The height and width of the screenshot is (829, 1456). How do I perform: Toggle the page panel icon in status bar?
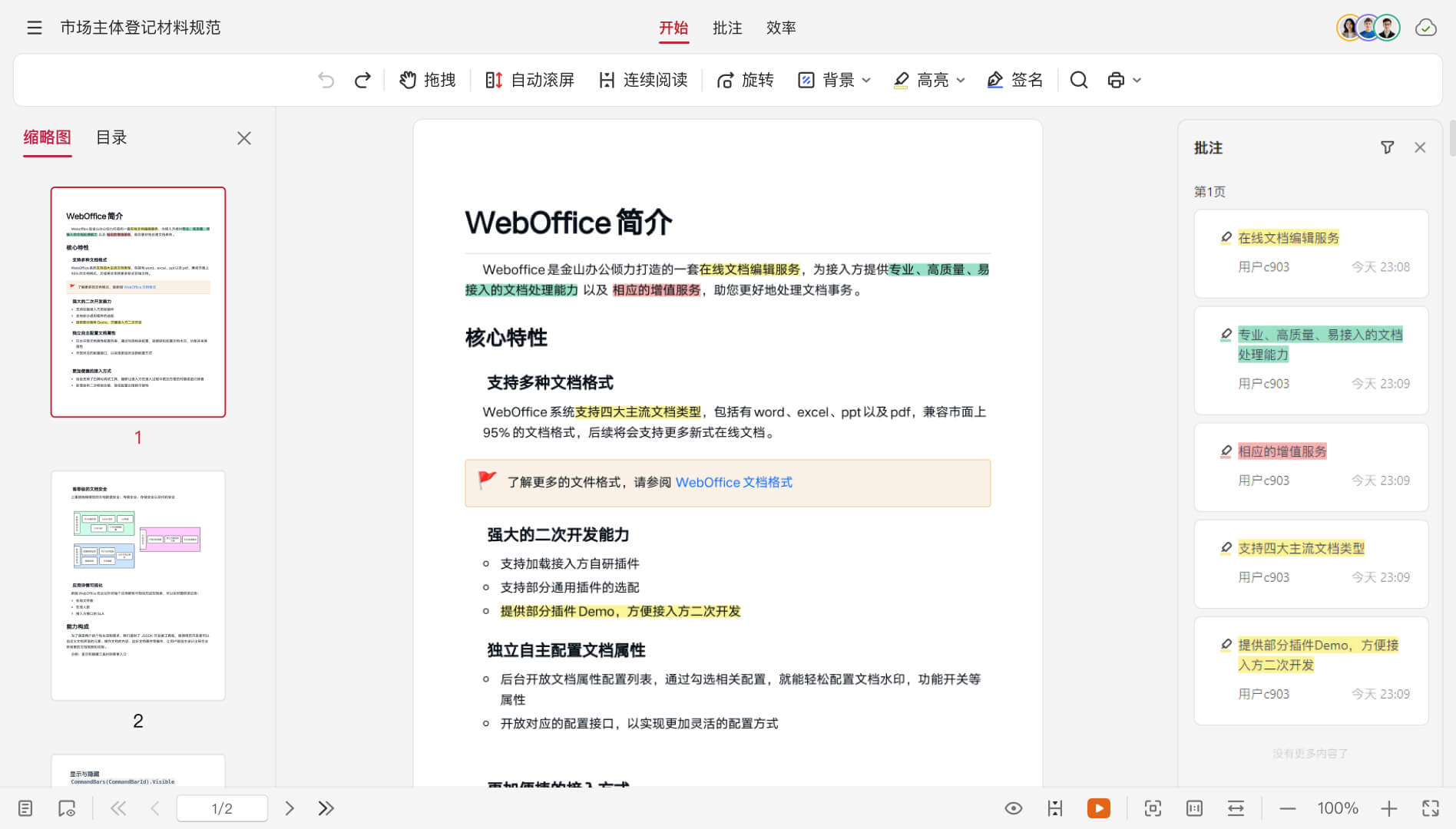point(25,808)
